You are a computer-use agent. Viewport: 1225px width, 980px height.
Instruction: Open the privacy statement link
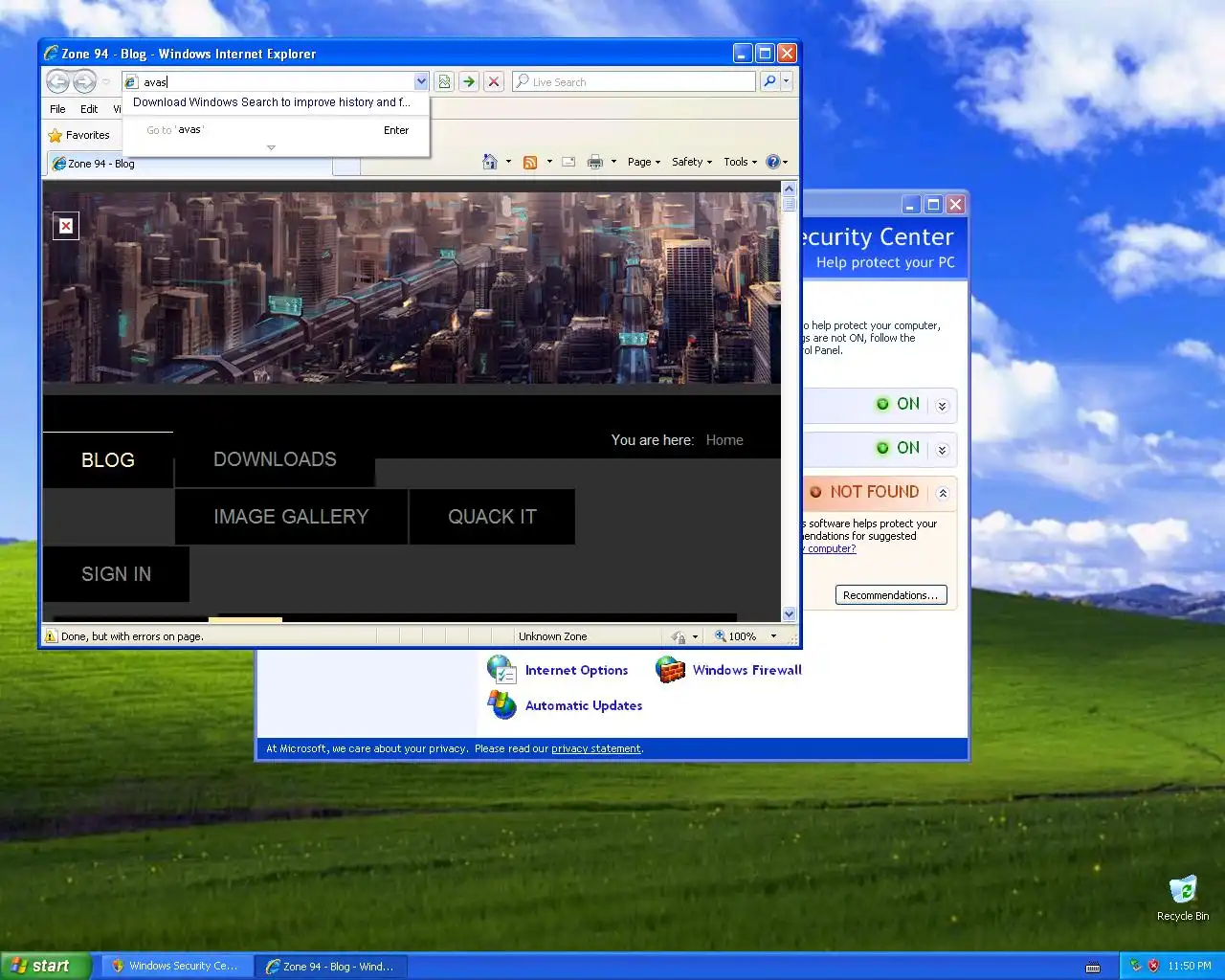(596, 748)
